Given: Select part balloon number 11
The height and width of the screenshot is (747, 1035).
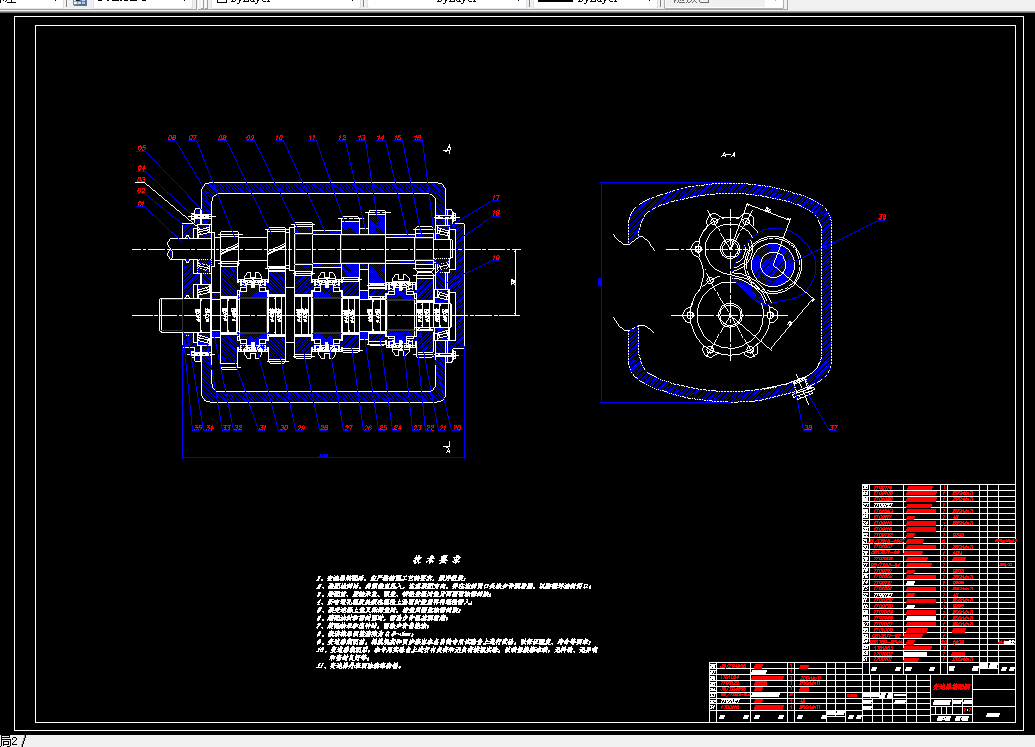Looking at the screenshot, I should 312,138.
